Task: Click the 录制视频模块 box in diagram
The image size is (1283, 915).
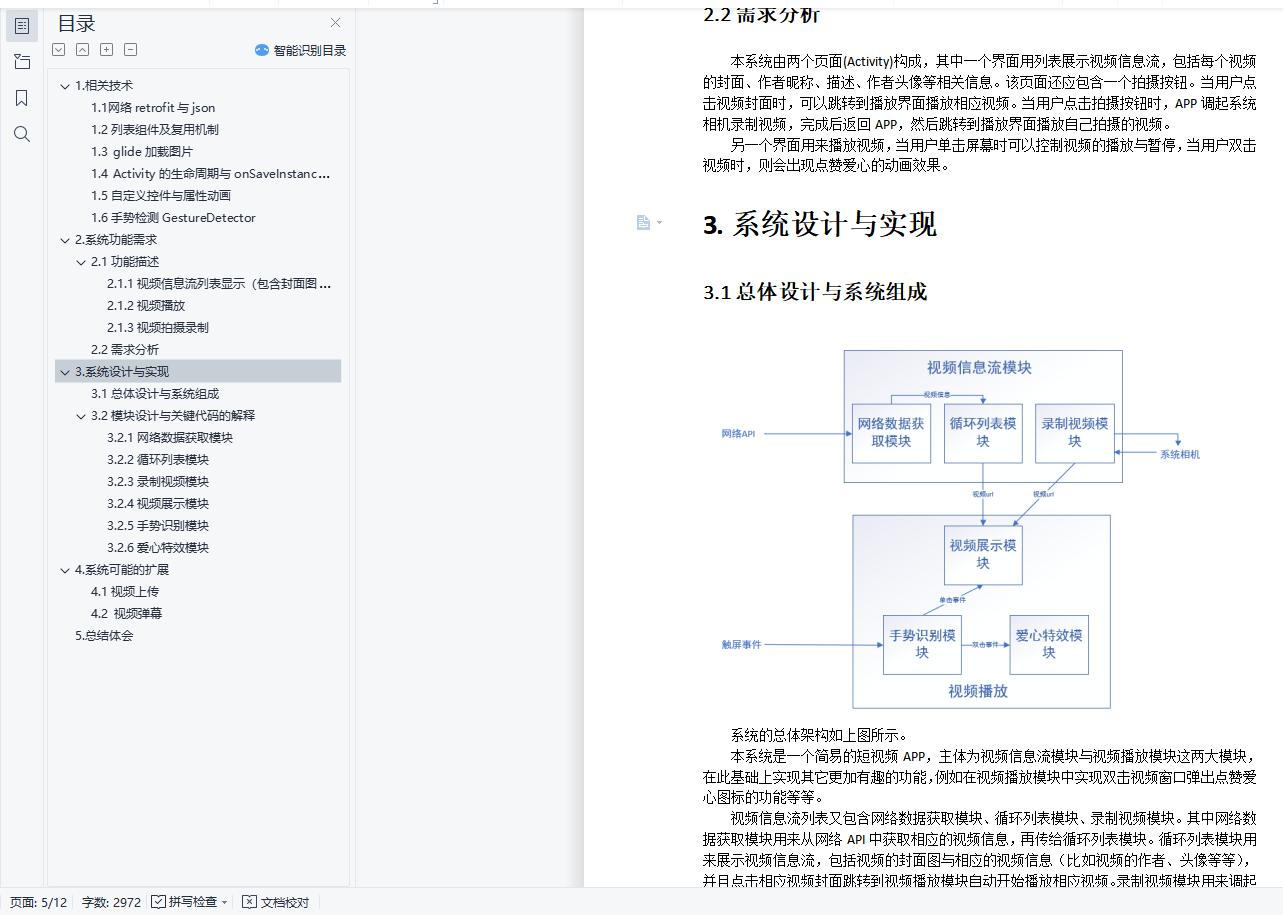Action: (x=1075, y=433)
